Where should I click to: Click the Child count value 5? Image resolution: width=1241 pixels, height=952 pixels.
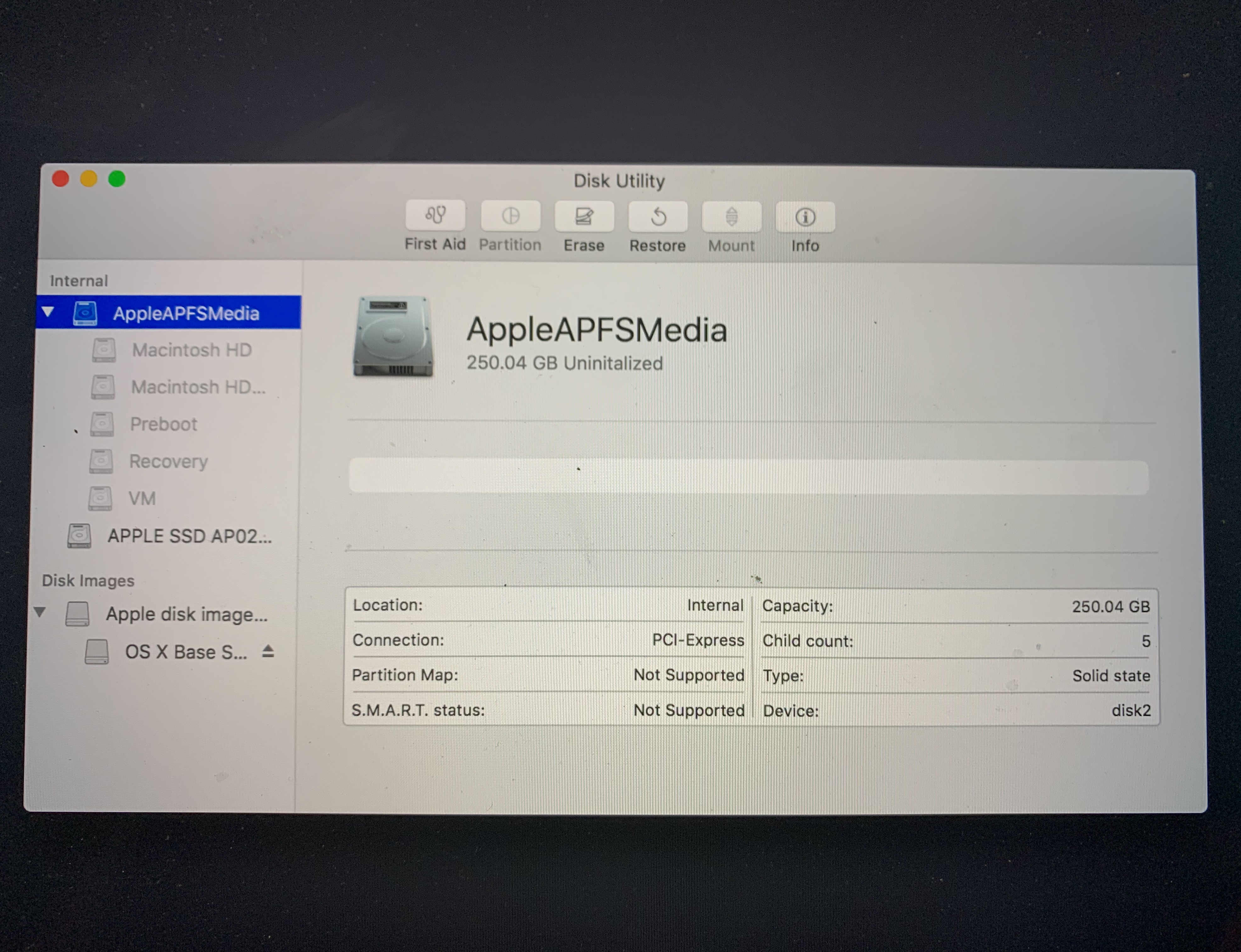coord(1146,642)
